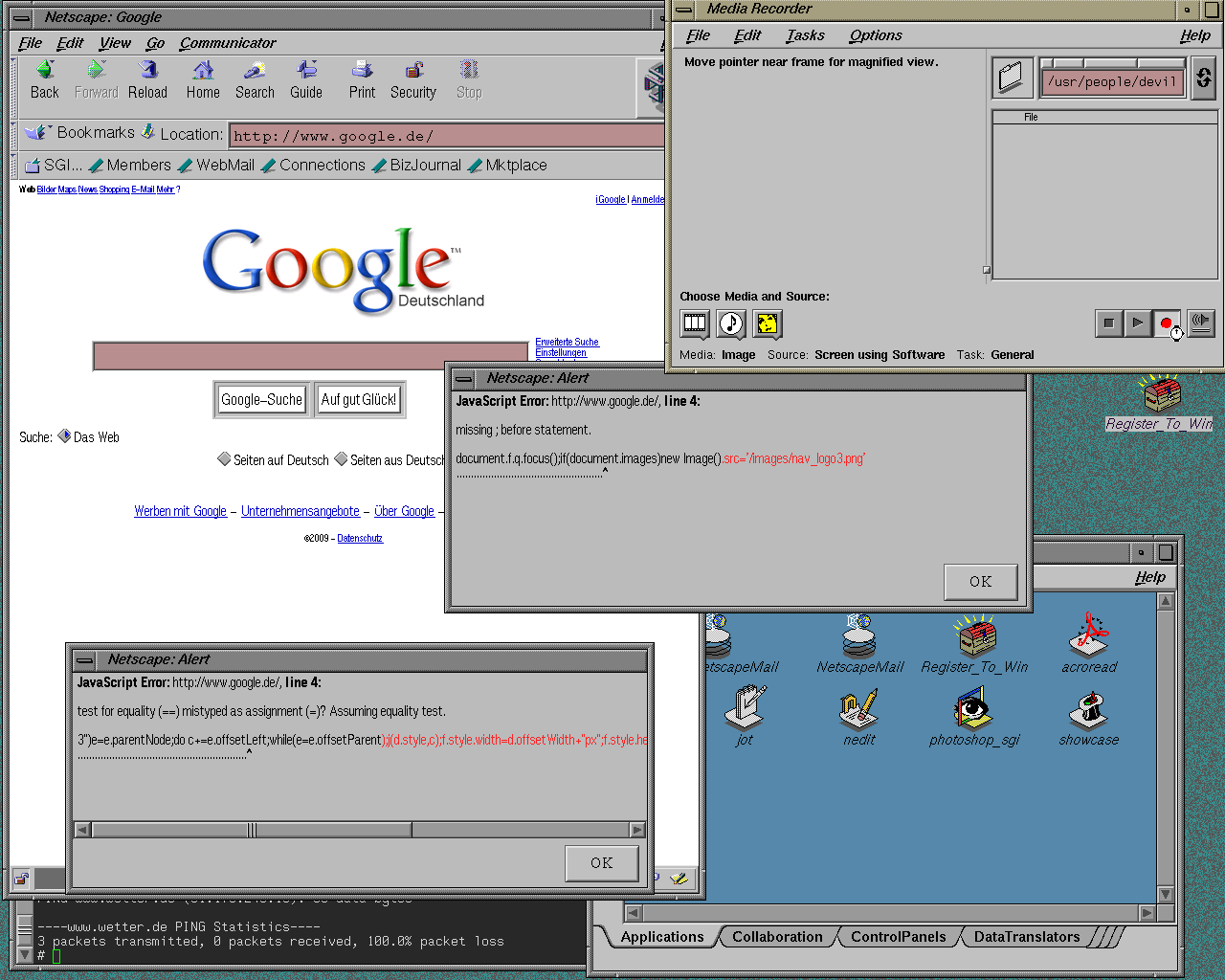Click the Location URL field
The width and height of the screenshot is (1225, 980).
tap(446, 135)
